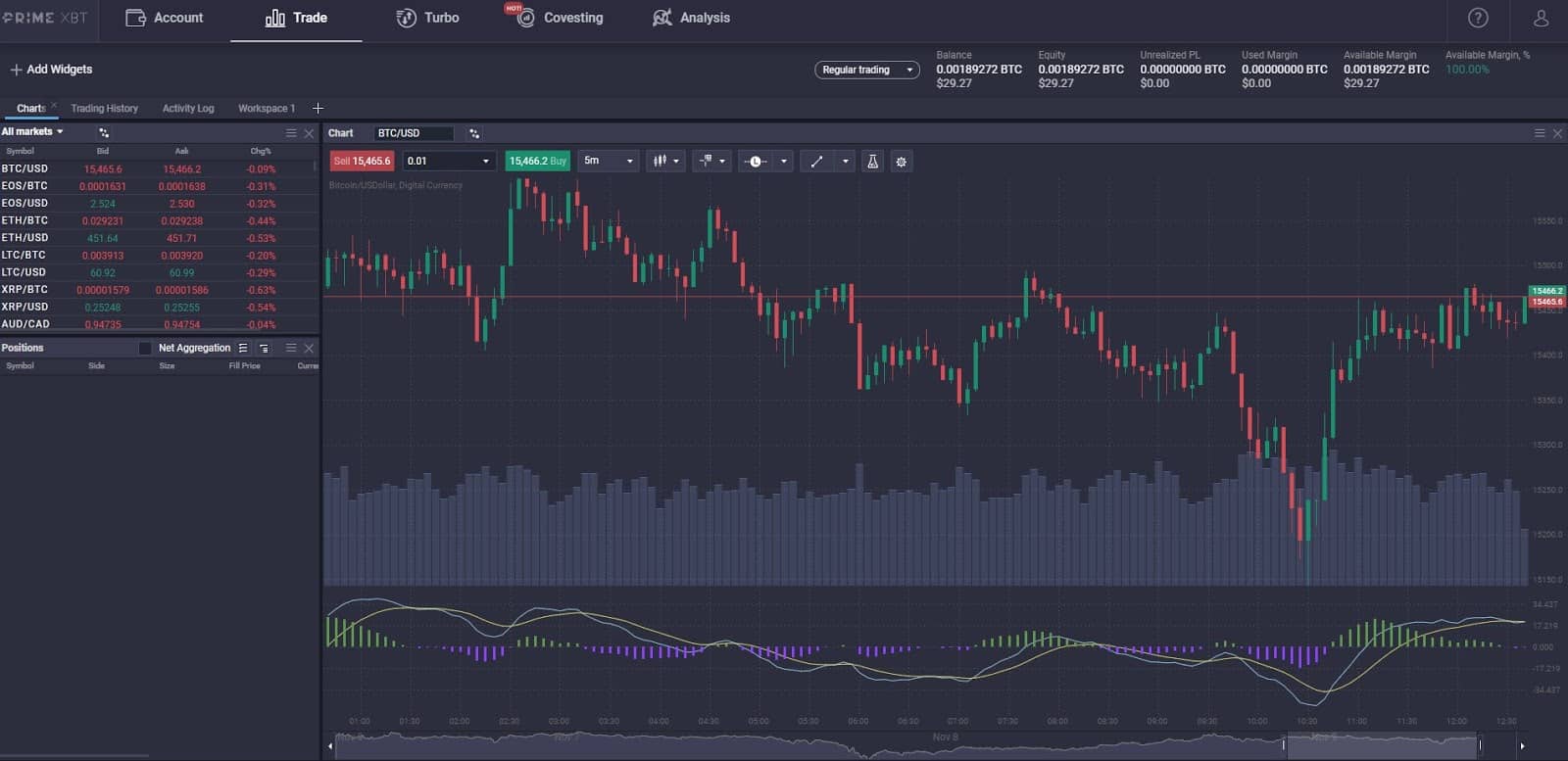
Task: Expand the cursor tool dropdown arrow
Action: [x=722, y=162]
